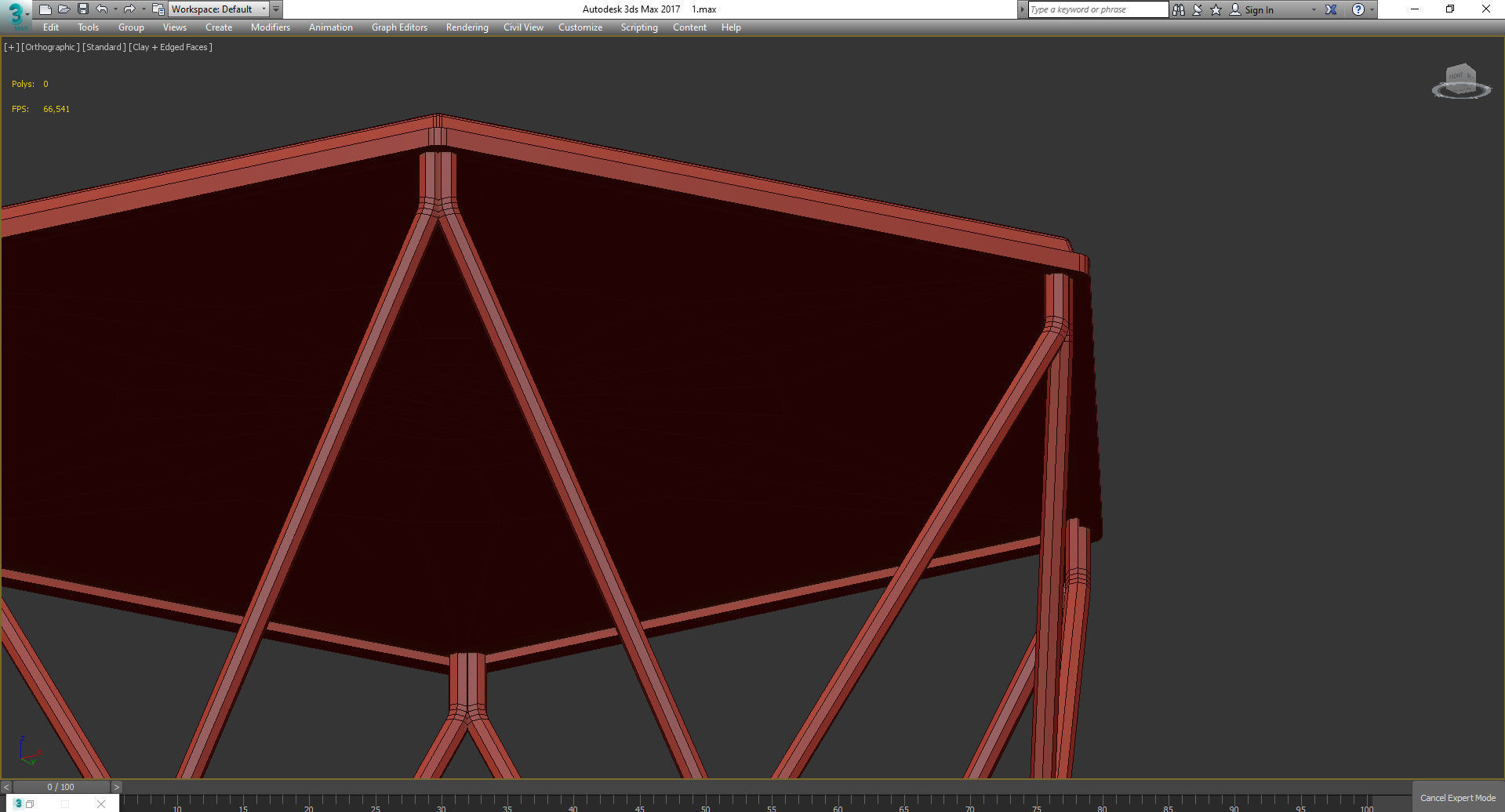This screenshot has width=1505, height=812.
Task: Open Sign In dropdown arrow
Action: click(1314, 10)
